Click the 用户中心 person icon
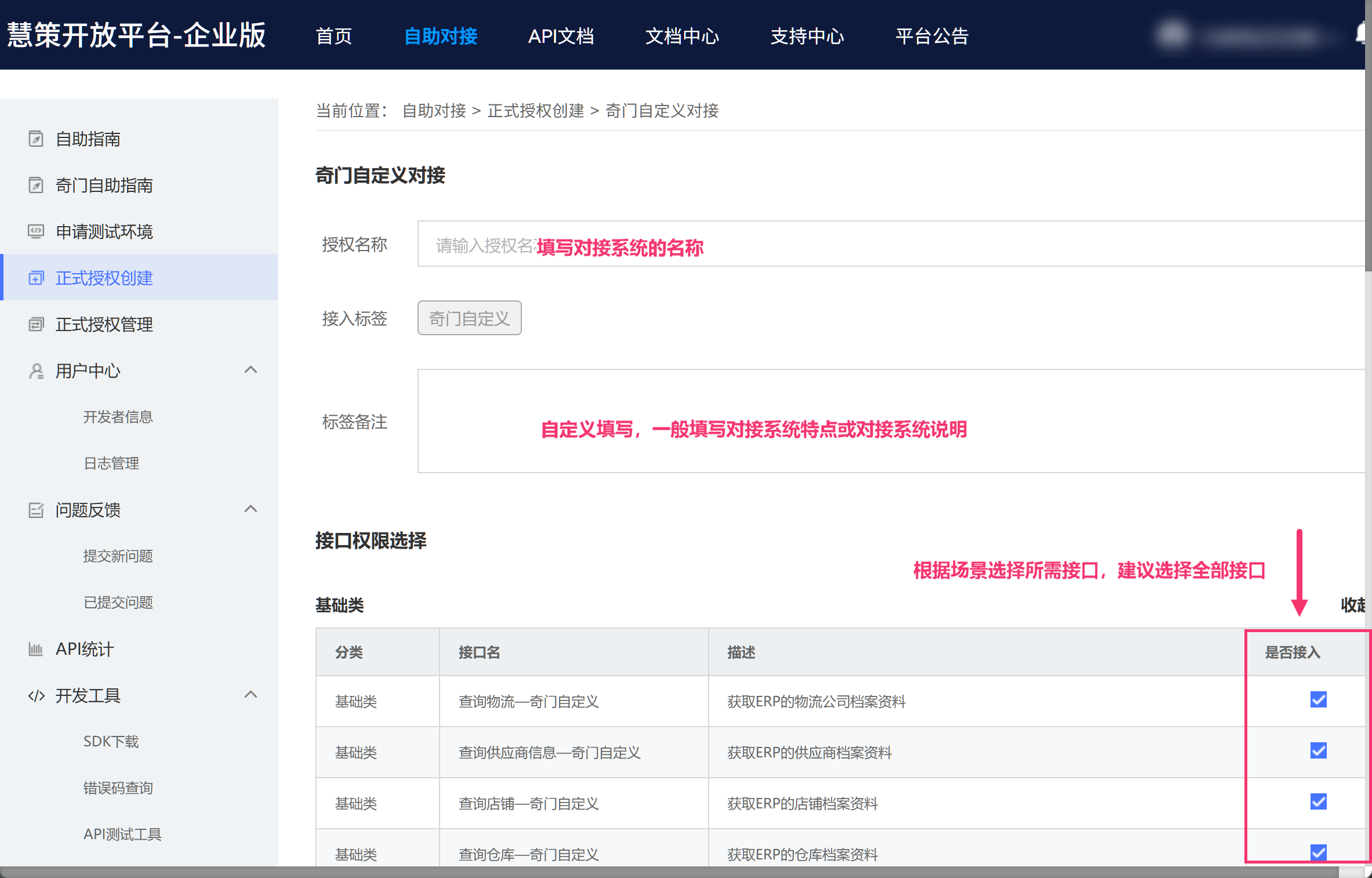Viewport: 1372px width, 878px height. pos(36,371)
